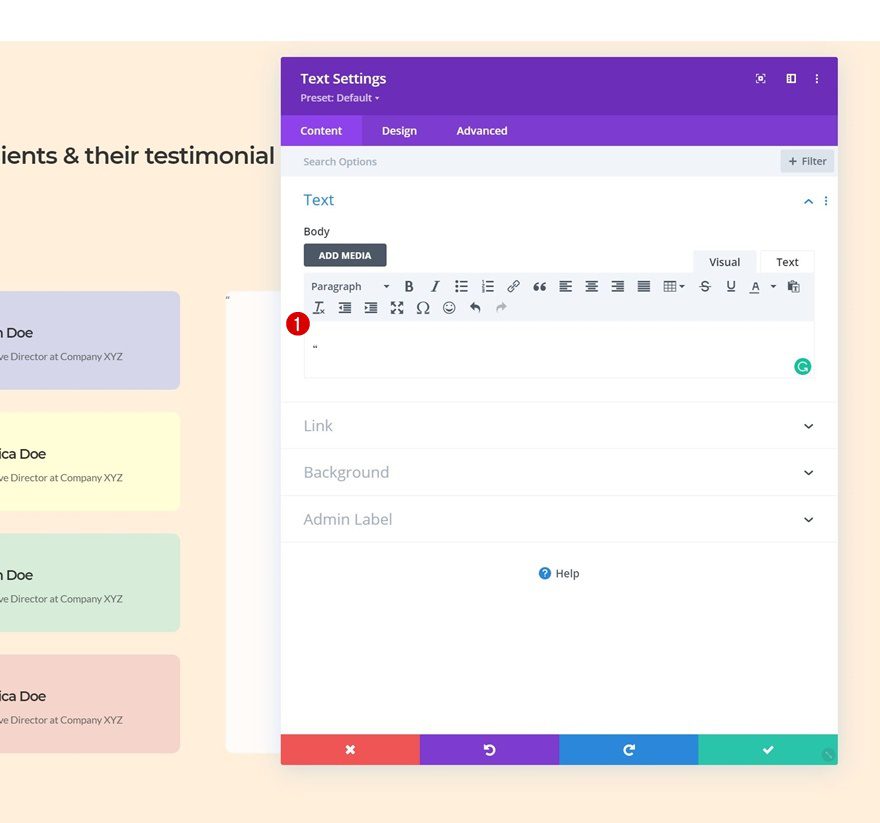Save changes with the green checkmark button
Screen dimensions: 880x823
coord(768,749)
